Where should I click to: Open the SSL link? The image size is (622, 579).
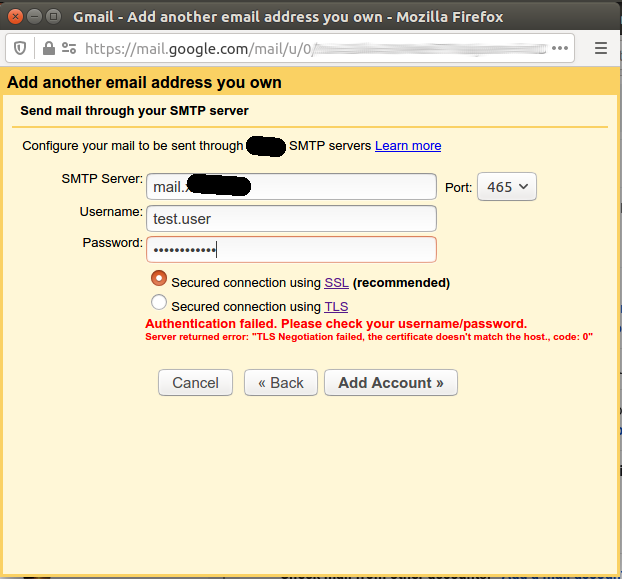click(336, 283)
